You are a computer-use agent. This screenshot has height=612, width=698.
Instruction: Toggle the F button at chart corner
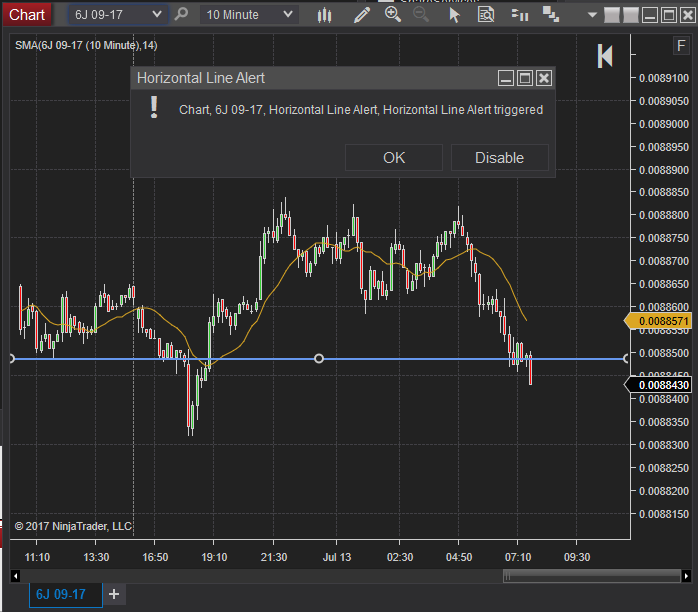tap(681, 46)
